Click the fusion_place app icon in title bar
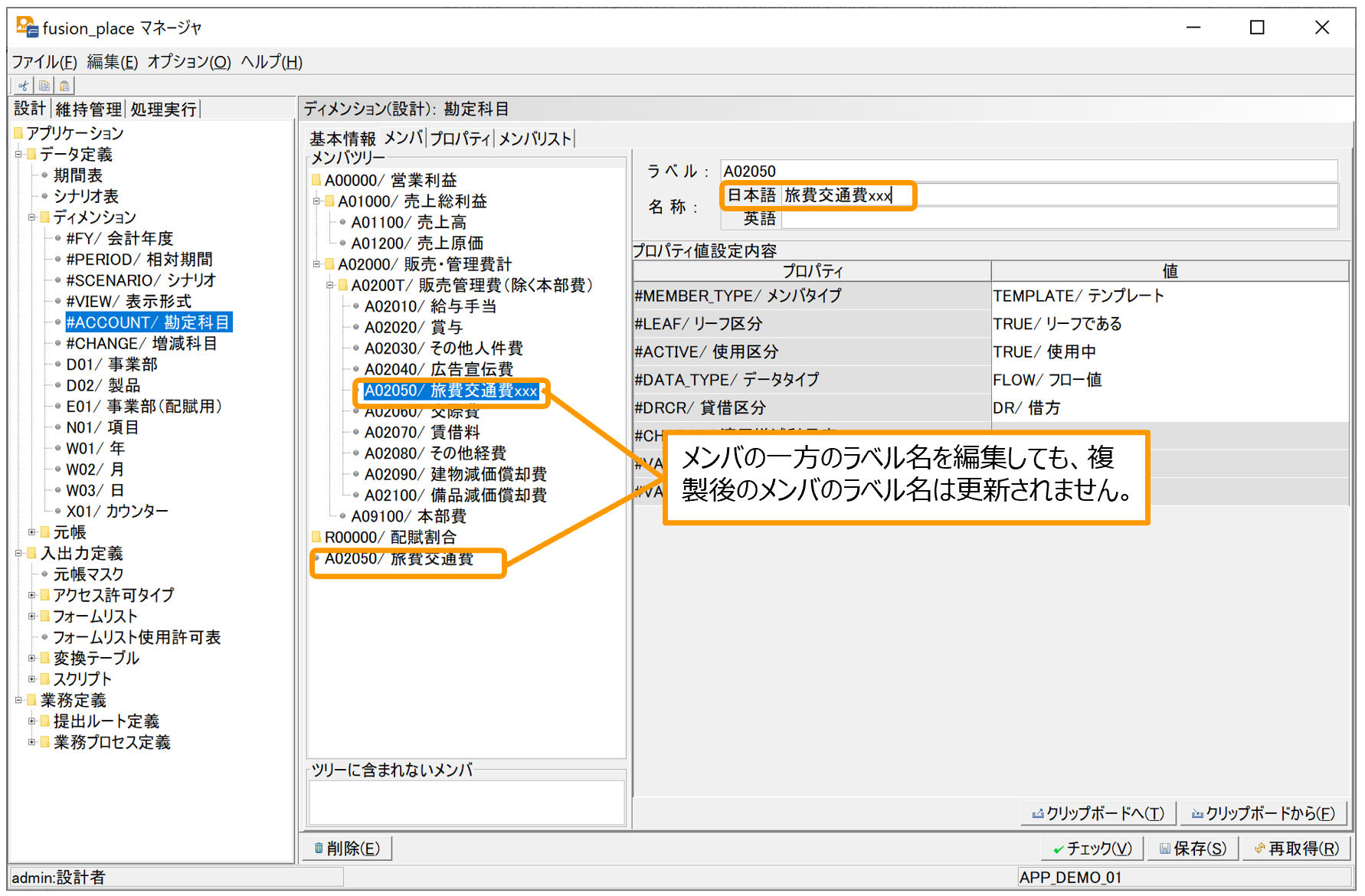Screen dimensions: 1365x896 tap(27, 28)
